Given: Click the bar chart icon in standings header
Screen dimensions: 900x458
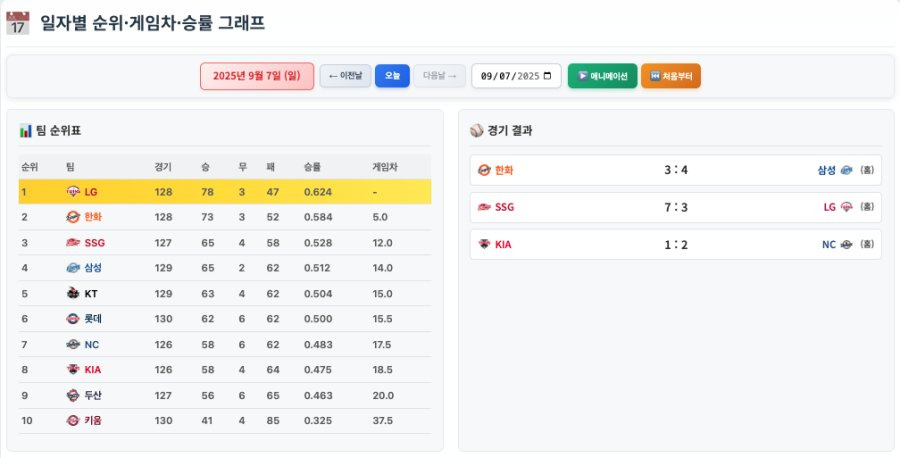Looking at the screenshot, I should (x=25, y=131).
